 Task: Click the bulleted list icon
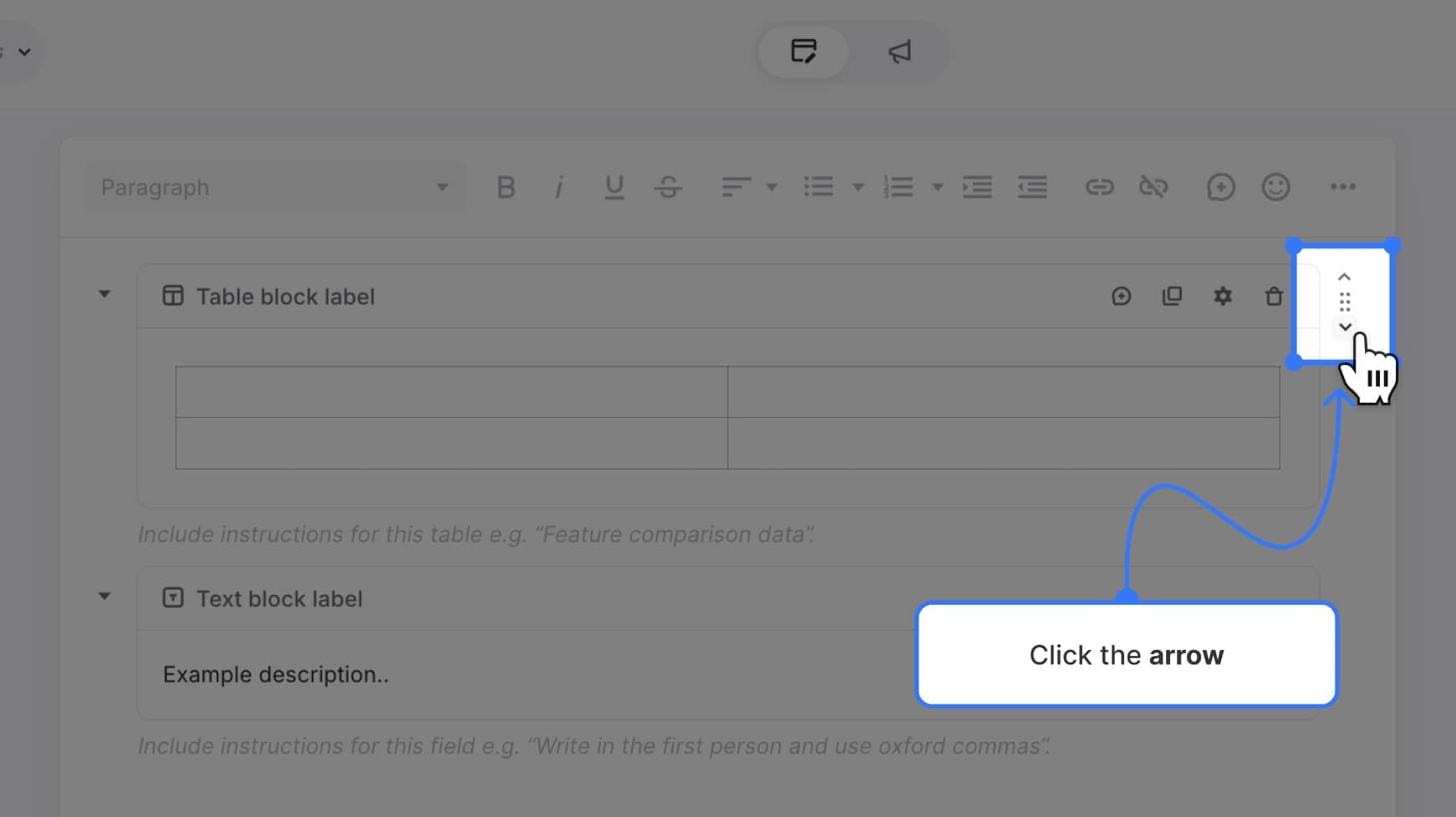(818, 186)
